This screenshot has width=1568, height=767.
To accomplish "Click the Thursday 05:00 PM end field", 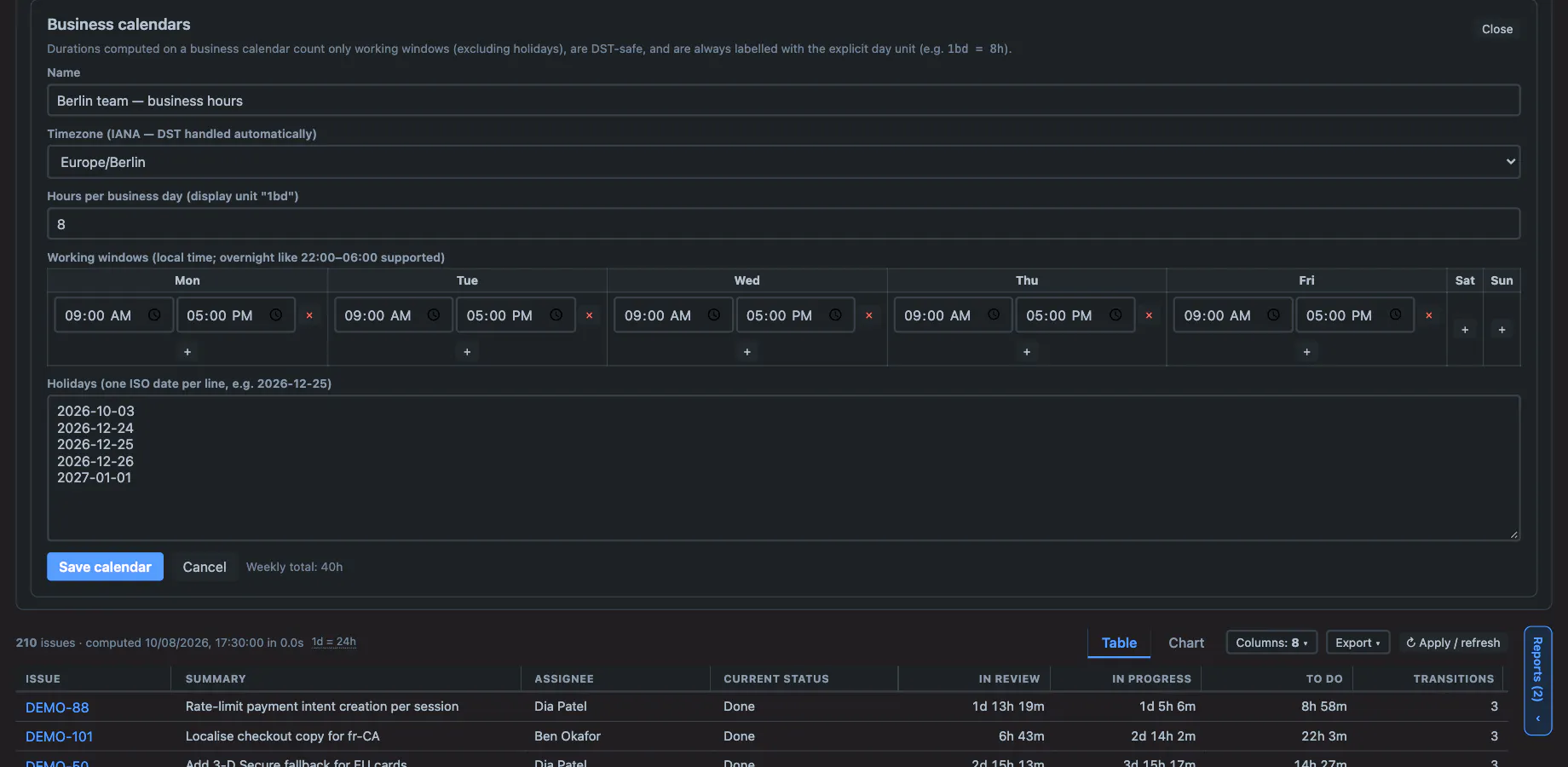I will 1075,315.
